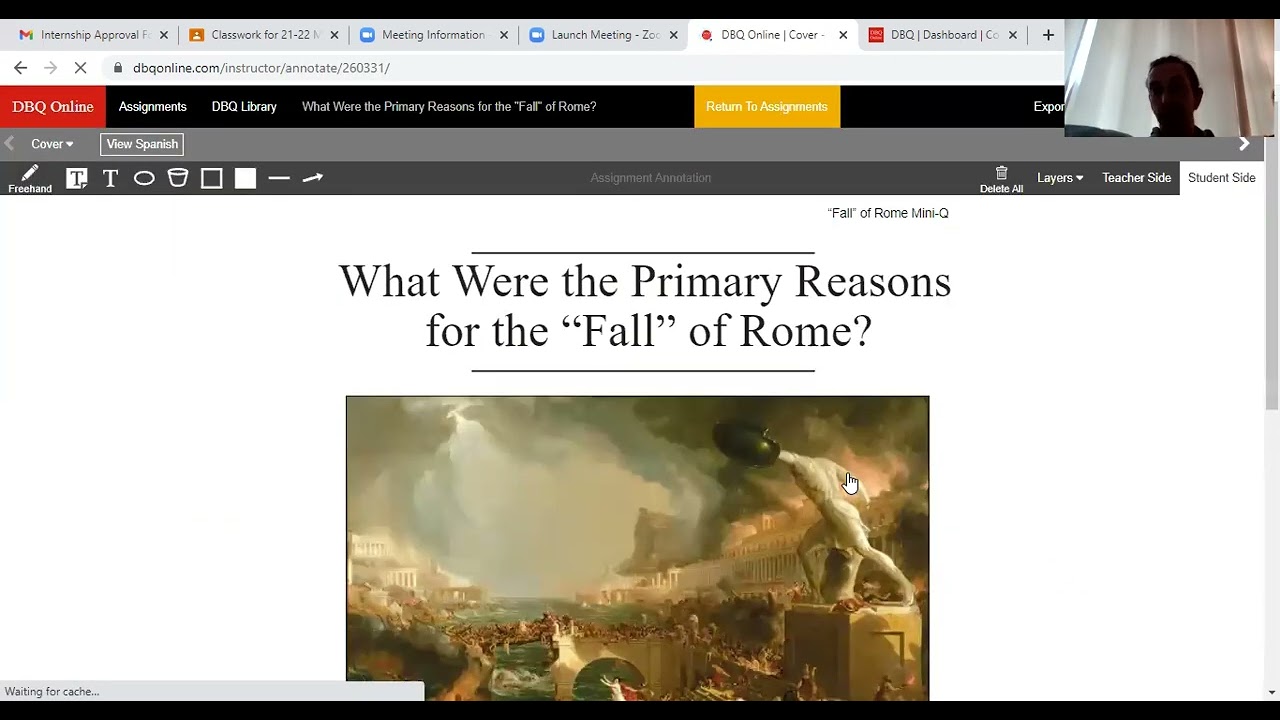
Task: Select the bucket-shaped annotation tool
Action: (x=178, y=178)
